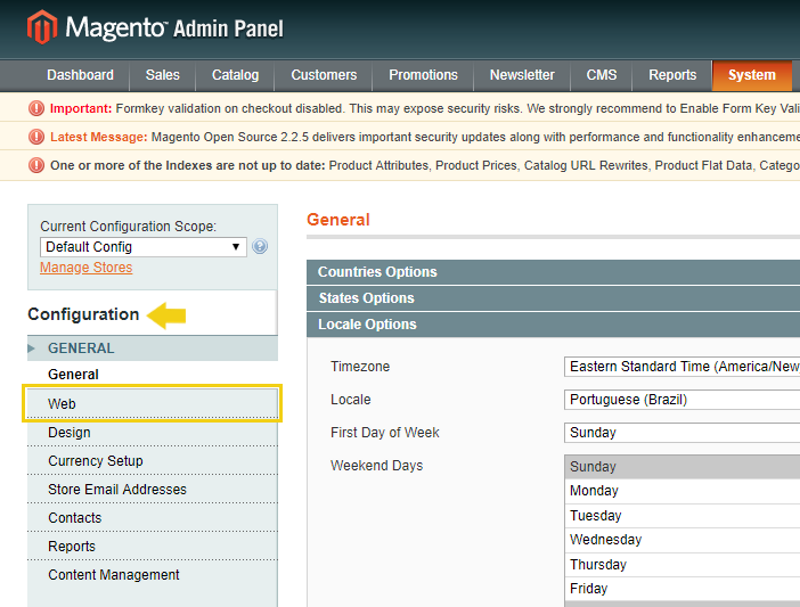This screenshot has width=800, height=607.
Task: Open the Content Management section
Action: [153, 575]
